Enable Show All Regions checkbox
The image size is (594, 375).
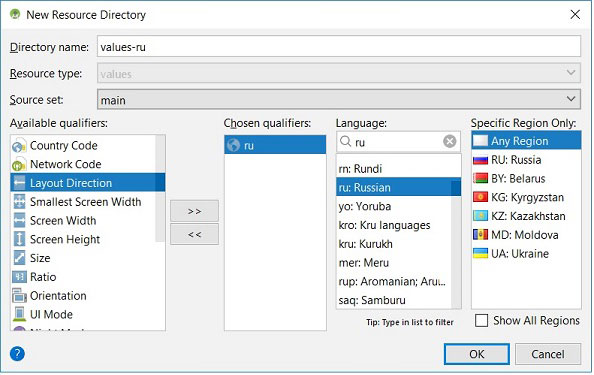click(481, 320)
